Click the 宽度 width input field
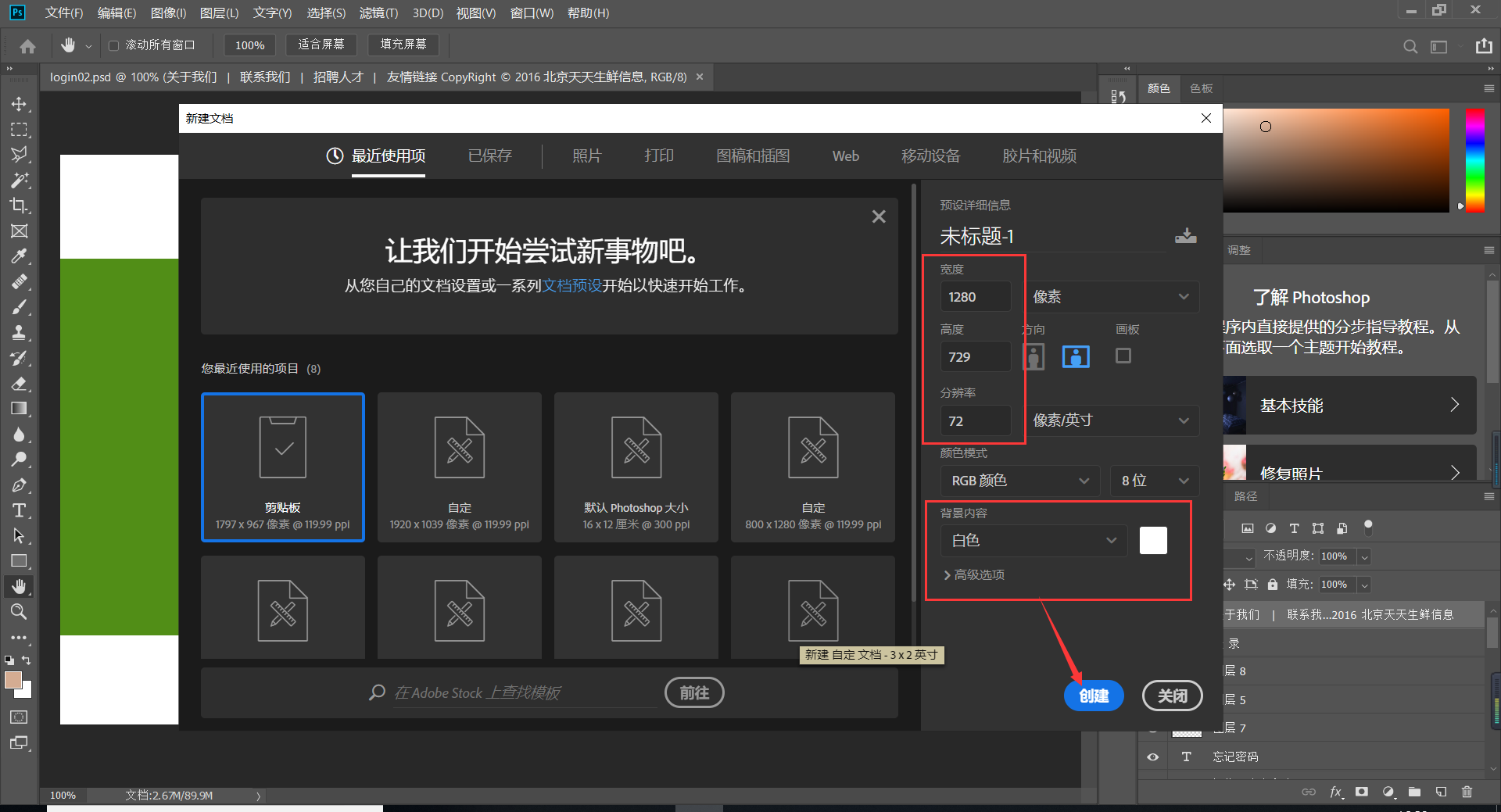 tap(975, 297)
